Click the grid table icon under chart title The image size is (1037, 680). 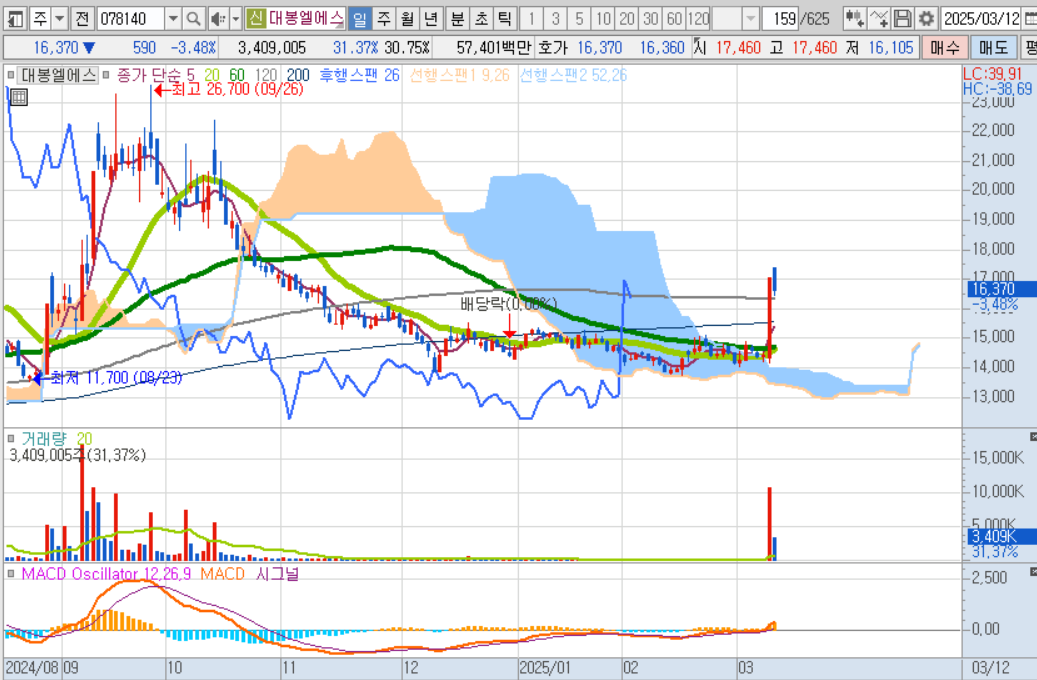pyautogui.click(x=19, y=97)
